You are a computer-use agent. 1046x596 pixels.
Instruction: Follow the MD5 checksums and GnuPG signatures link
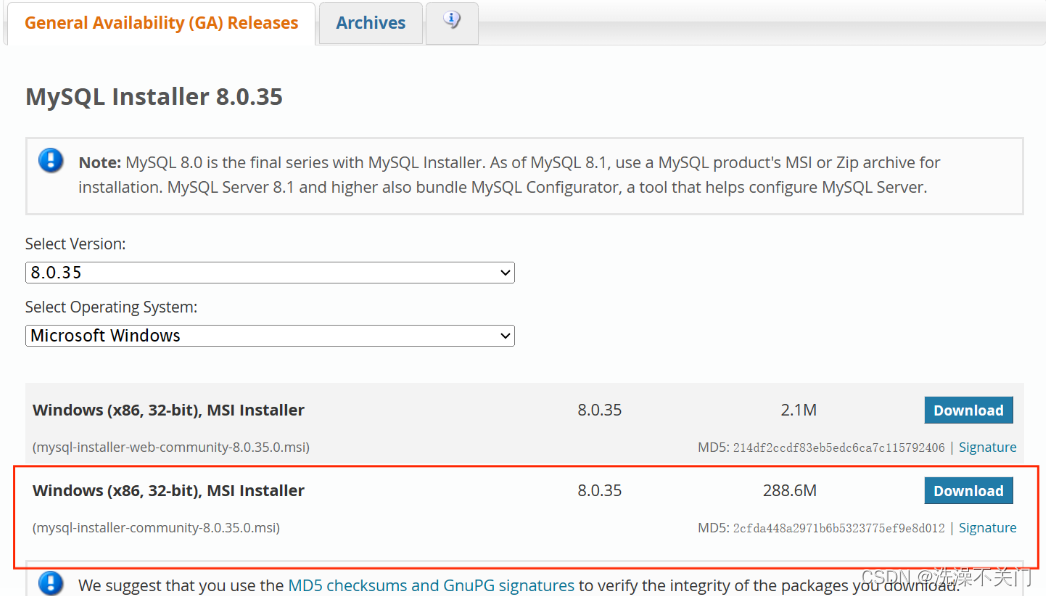431,585
